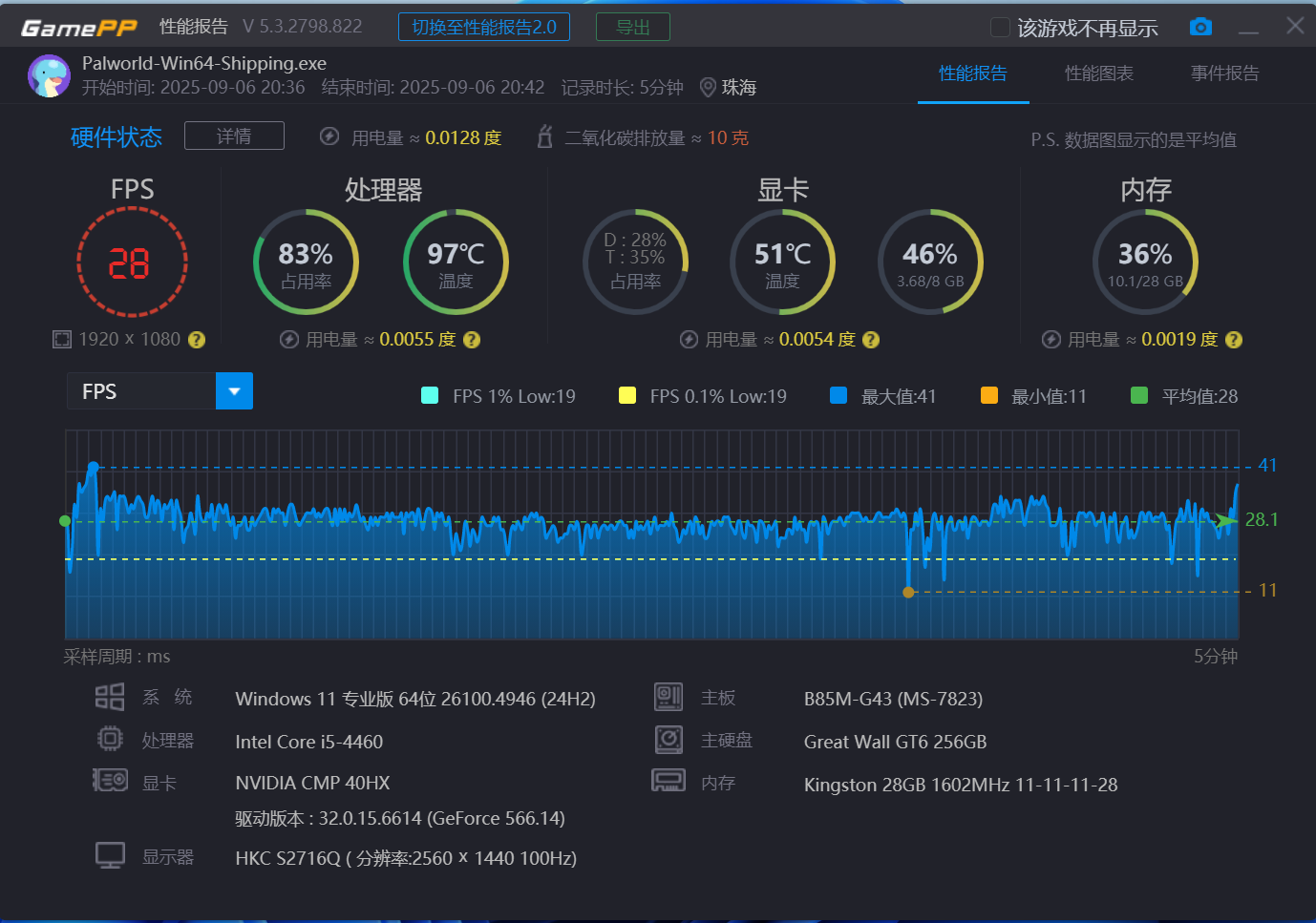Click the min FPS marker at 11
Image resolution: width=1316 pixels, height=923 pixels.
tap(908, 592)
